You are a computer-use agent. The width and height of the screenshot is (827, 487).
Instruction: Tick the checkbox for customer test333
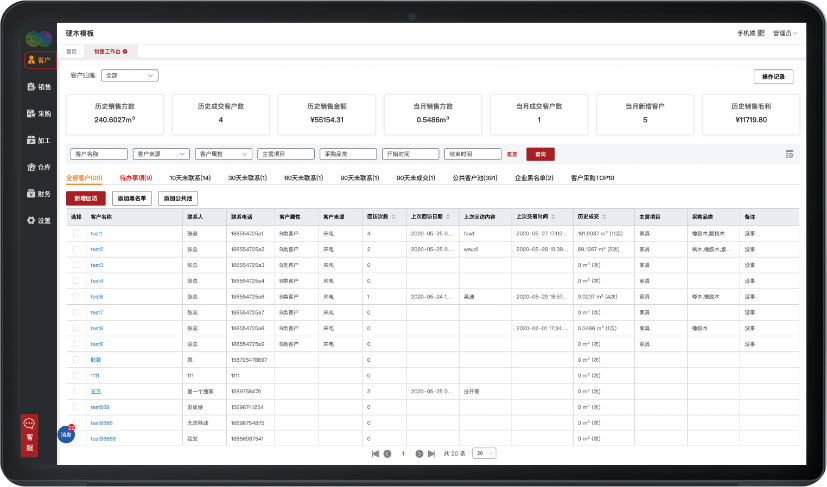[76, 407]
